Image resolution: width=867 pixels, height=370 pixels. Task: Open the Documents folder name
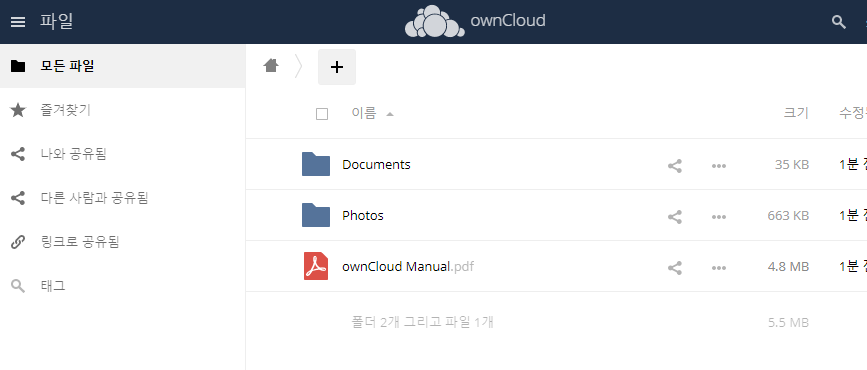point(376,164)
